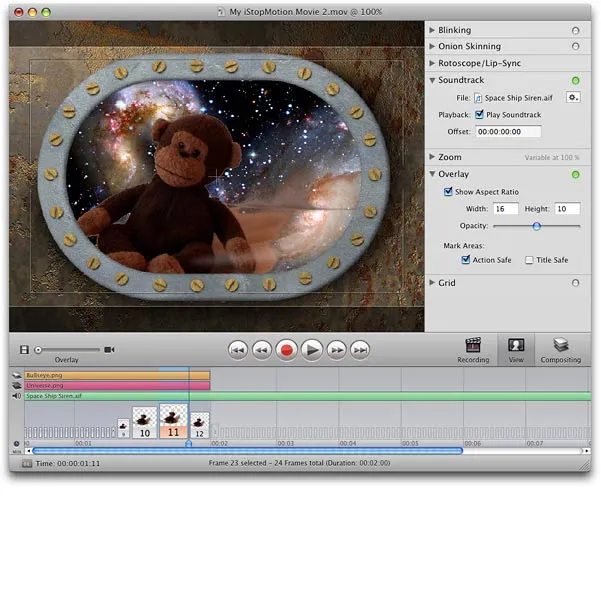Select frame thumbnail 9 in timeline
The height and width of the screenshot is (601, 601).
pos(123,428)
